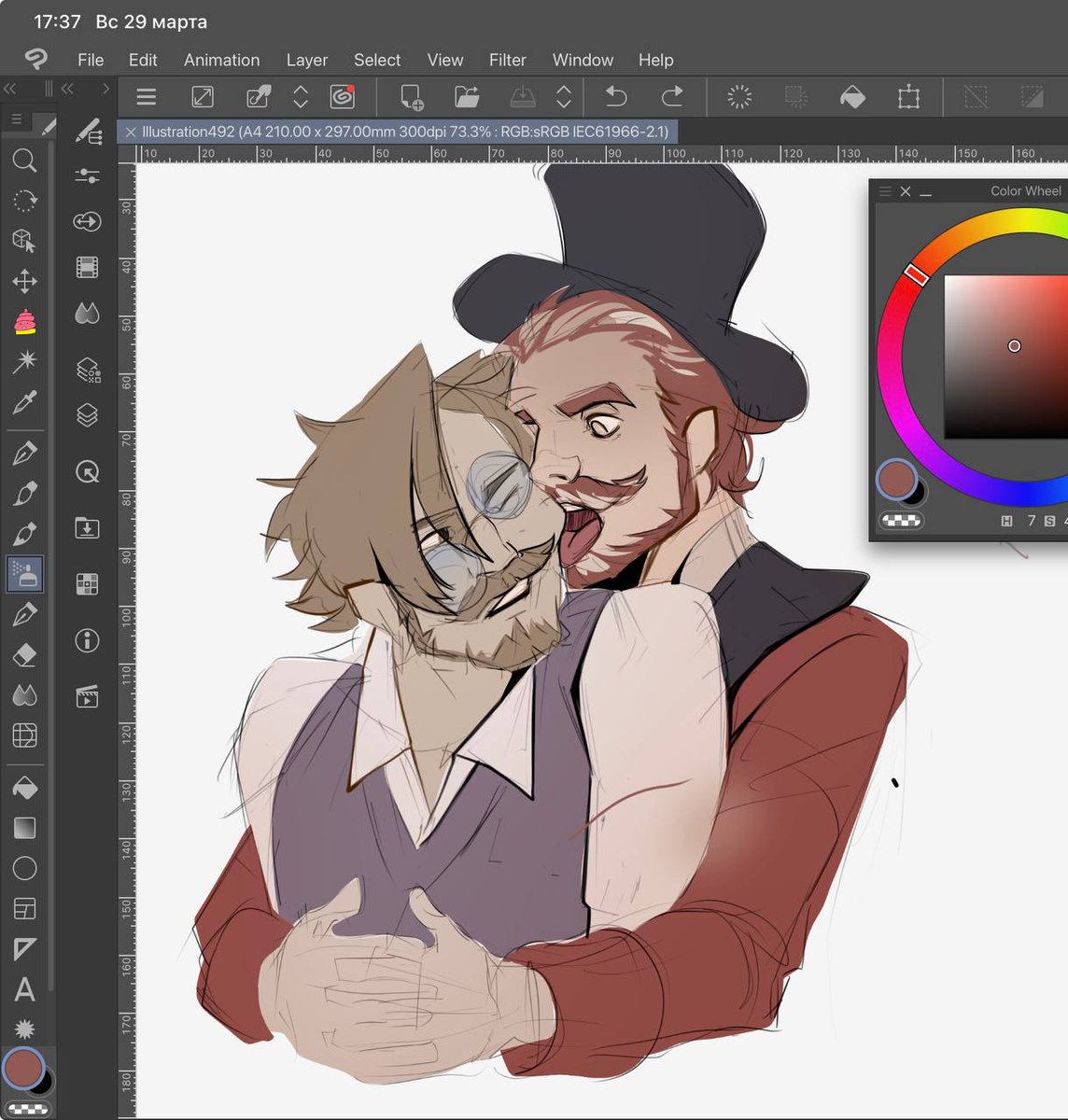The height and width of the screenshot is (1120, 1068).
Task: Select the Move layer tool
Action: [x=24, y=281]
